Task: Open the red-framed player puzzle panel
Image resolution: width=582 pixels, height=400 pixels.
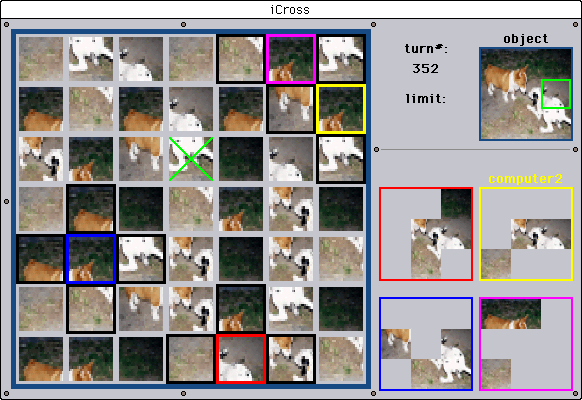Action: 426,234
